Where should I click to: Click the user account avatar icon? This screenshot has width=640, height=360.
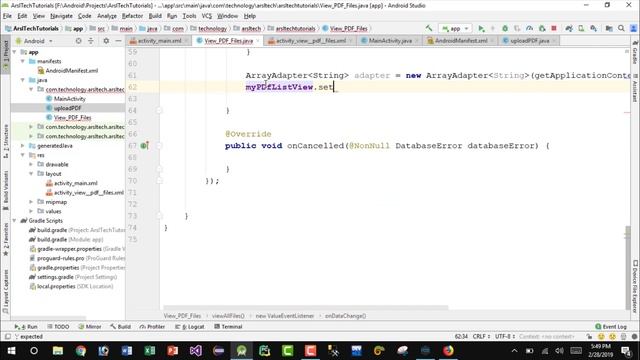click(633, 28)
